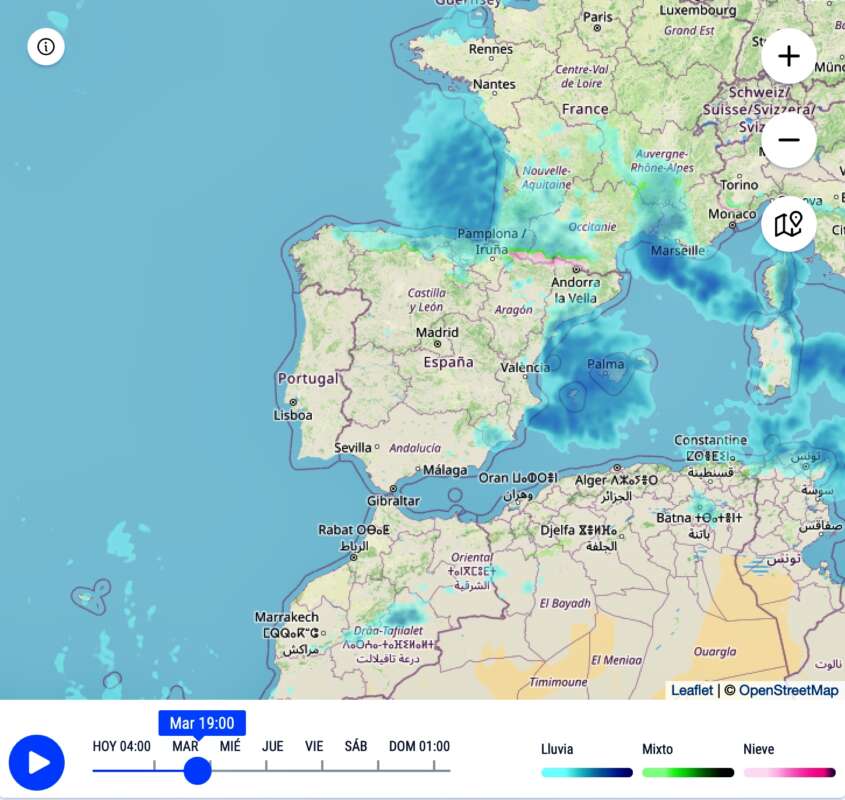Click the Mar 19:00 time tooltip

pos(202,723)
